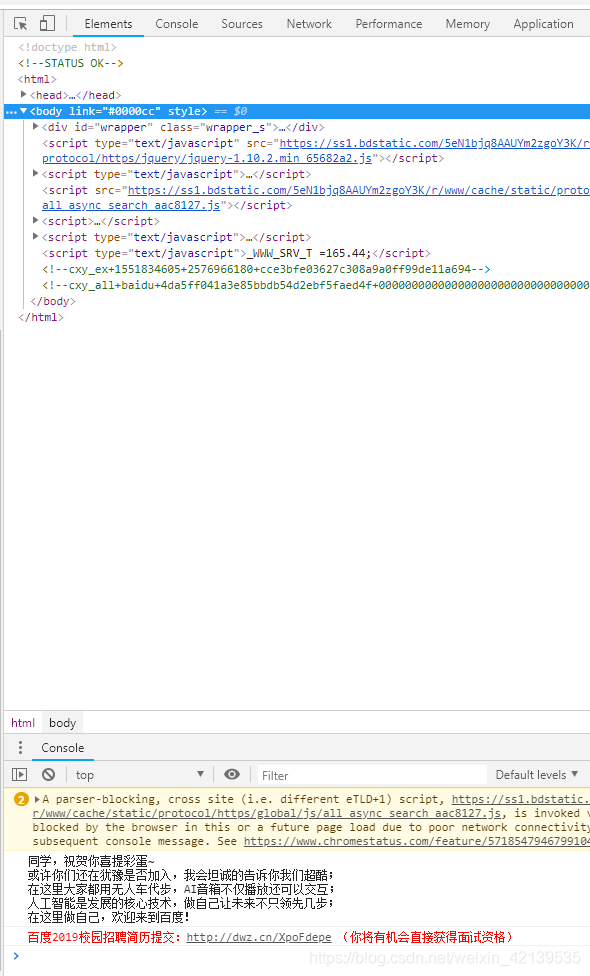Image resolution: width=590 pixels, height=976 pixels.
Task: Click the Chinese easter egg console message
Action: tap(181, 889)
